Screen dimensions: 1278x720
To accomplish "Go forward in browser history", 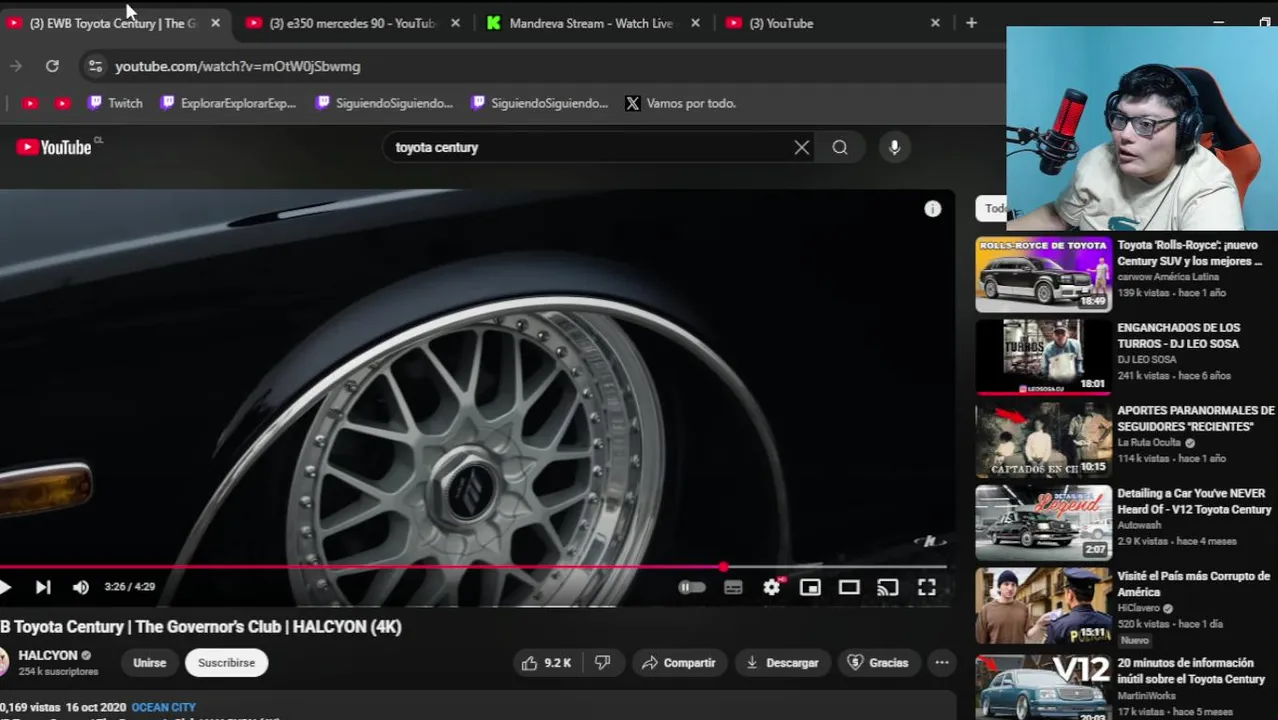I will coord(16,66).
